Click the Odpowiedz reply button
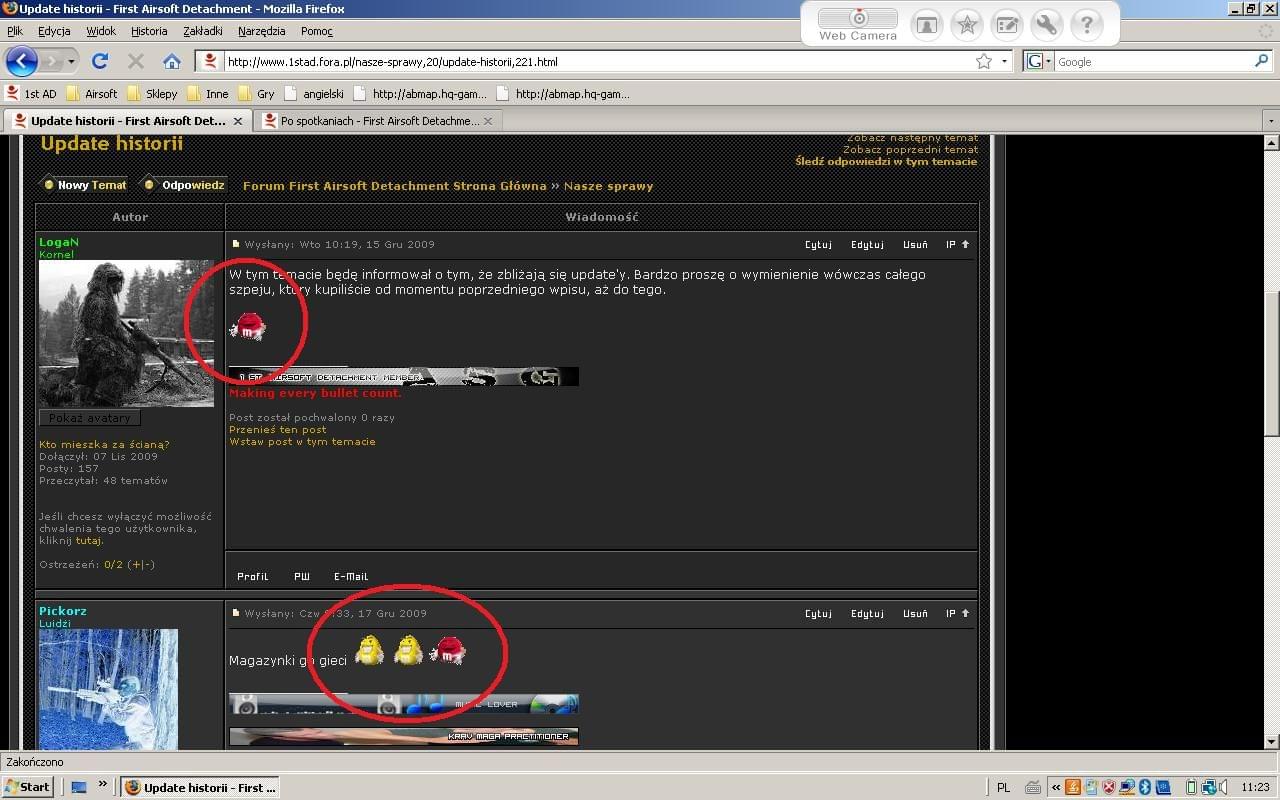Viewport: 1280px width, 800px height. pos(186,185)
